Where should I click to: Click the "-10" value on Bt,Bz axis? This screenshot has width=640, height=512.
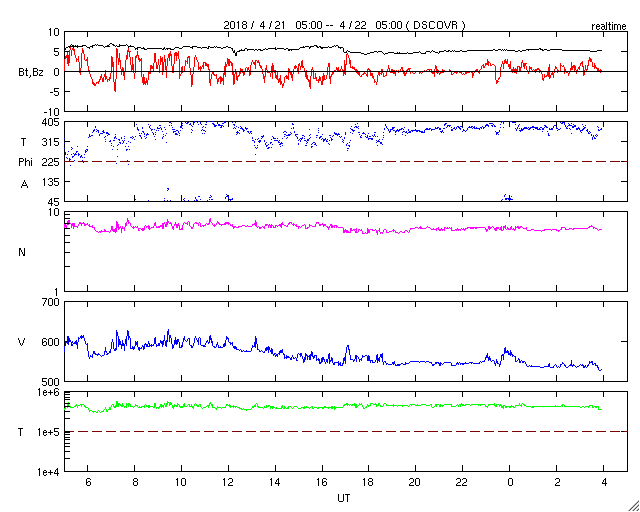point(50,111)
